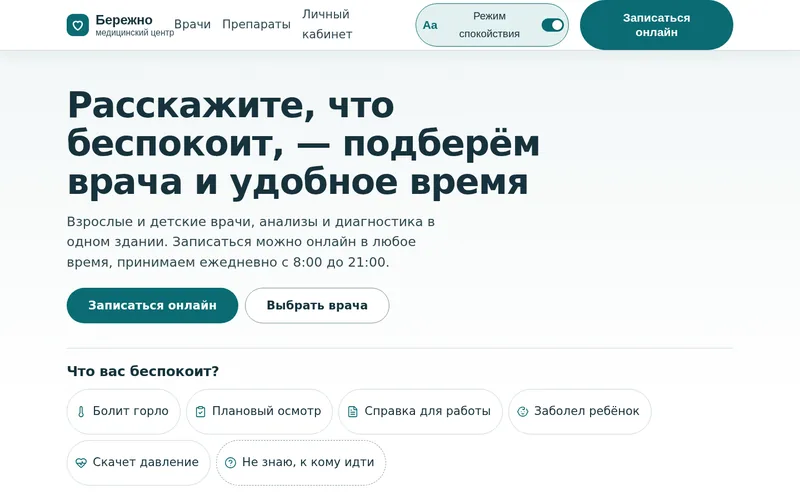This screenshot has width=800, height=500.
Task: Click the document icon in Справка для работы
Action: pyautogui.click(x=353, y=411)
